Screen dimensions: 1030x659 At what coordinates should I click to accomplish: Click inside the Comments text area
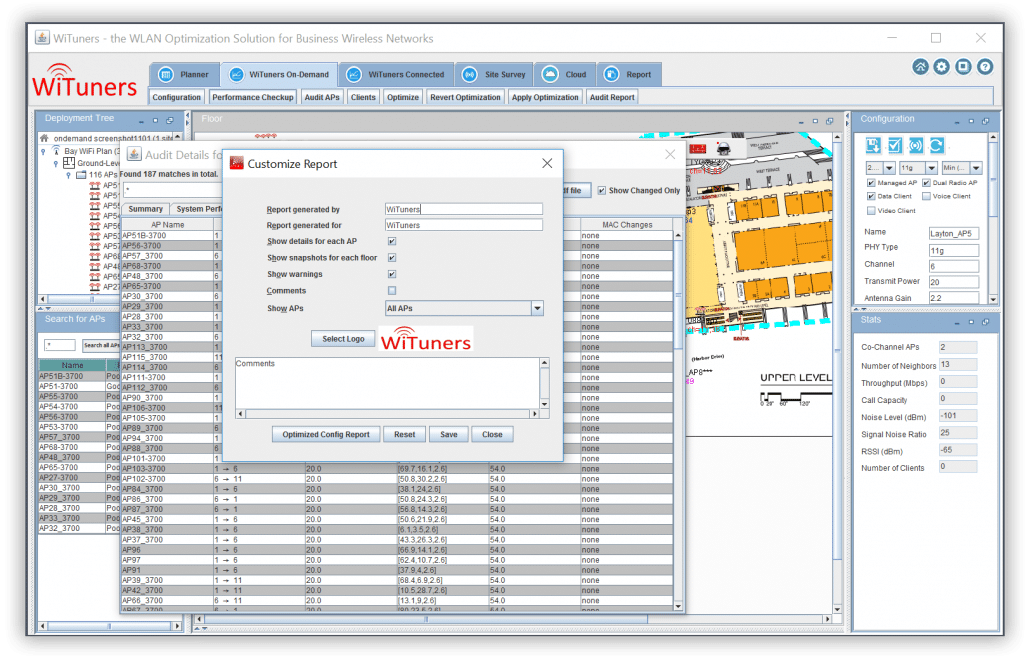[x=388, y=384]
